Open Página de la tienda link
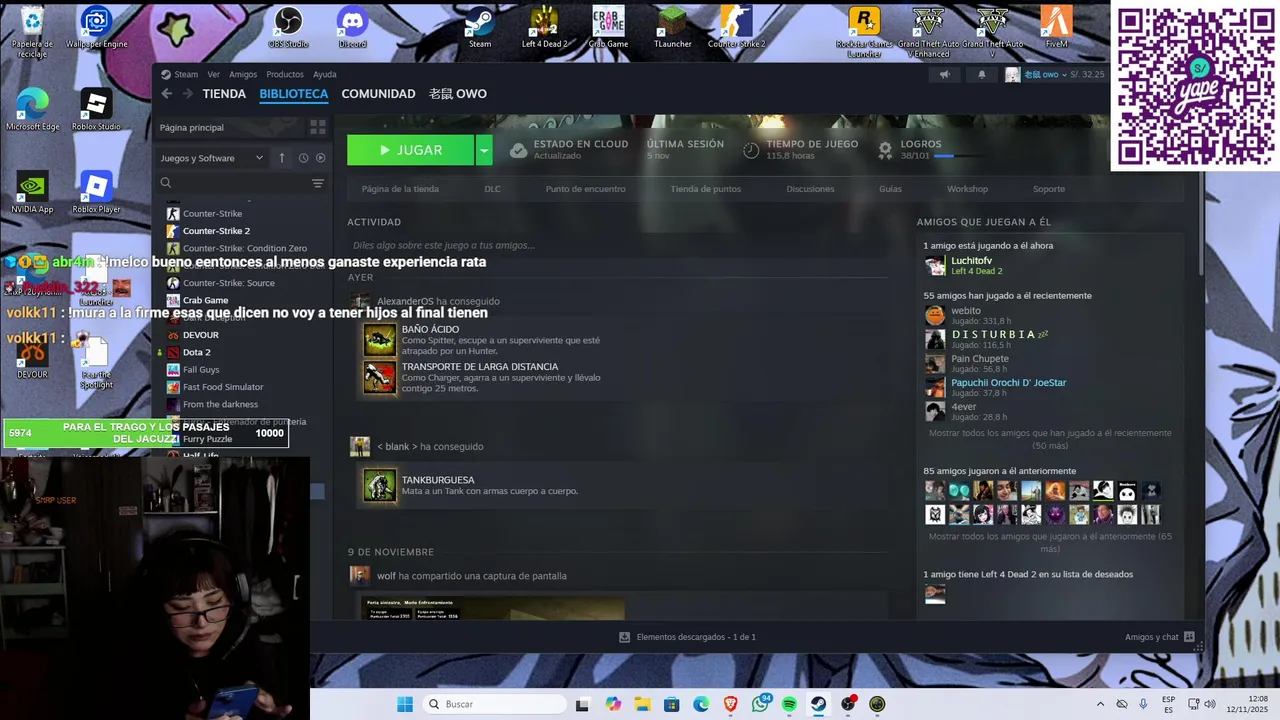1280x720 pixels. point(400,189)
